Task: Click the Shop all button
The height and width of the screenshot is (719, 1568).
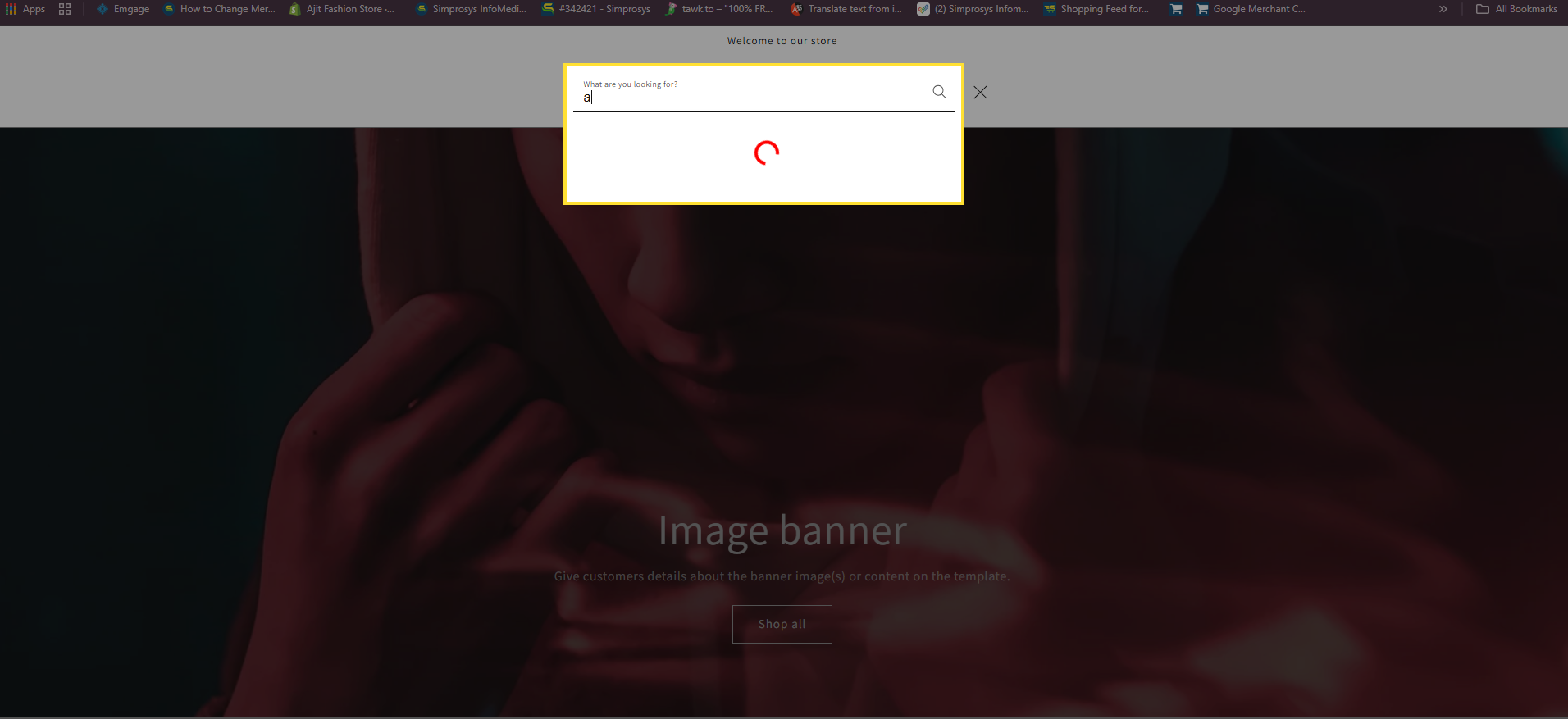Action: click(782, 624)
